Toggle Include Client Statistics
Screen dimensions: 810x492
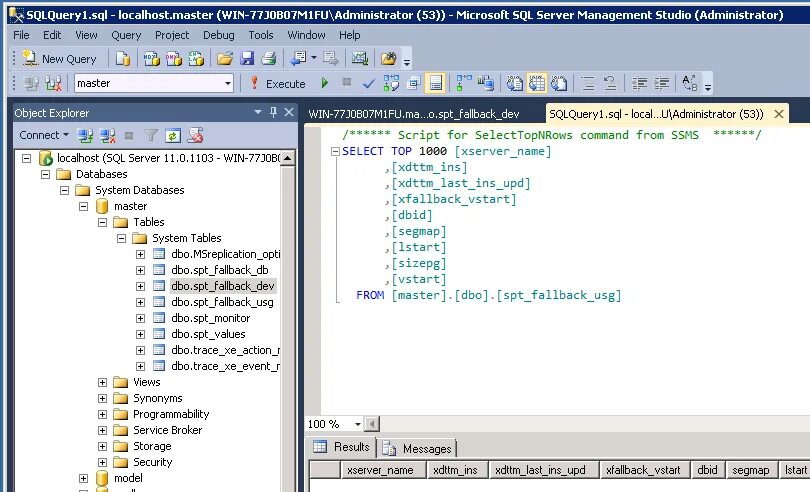[486, 83]
